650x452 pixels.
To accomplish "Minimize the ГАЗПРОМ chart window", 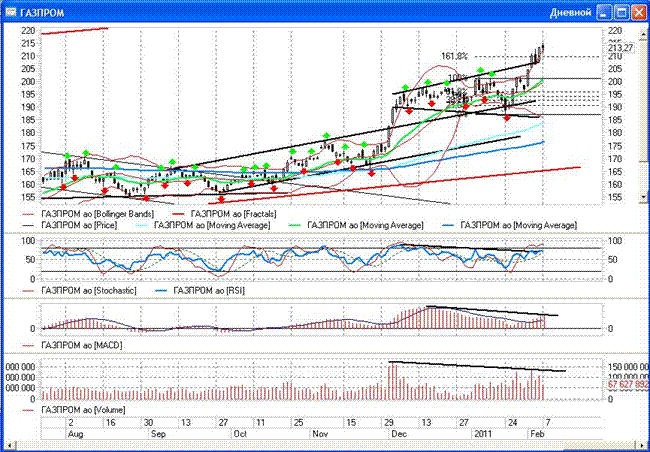I will [604, 12].
